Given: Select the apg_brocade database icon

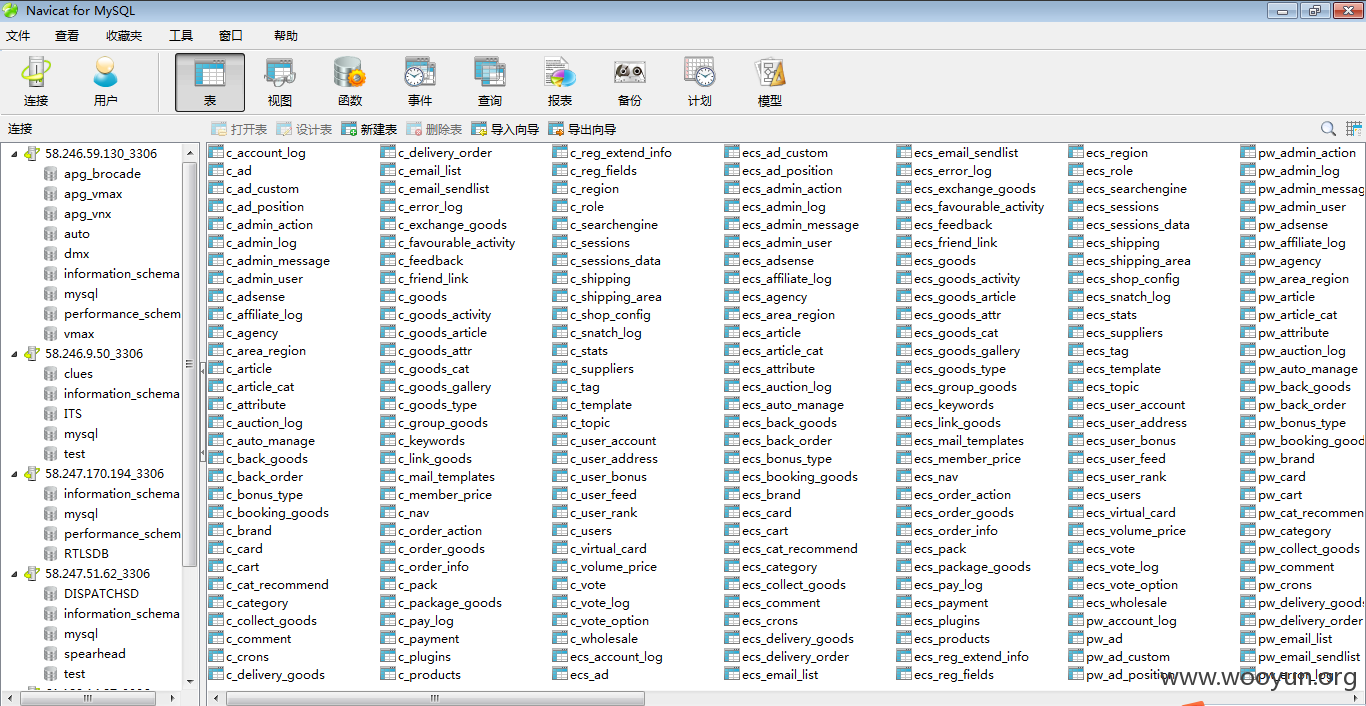Looking at the screenshot, I should [51, 174].
